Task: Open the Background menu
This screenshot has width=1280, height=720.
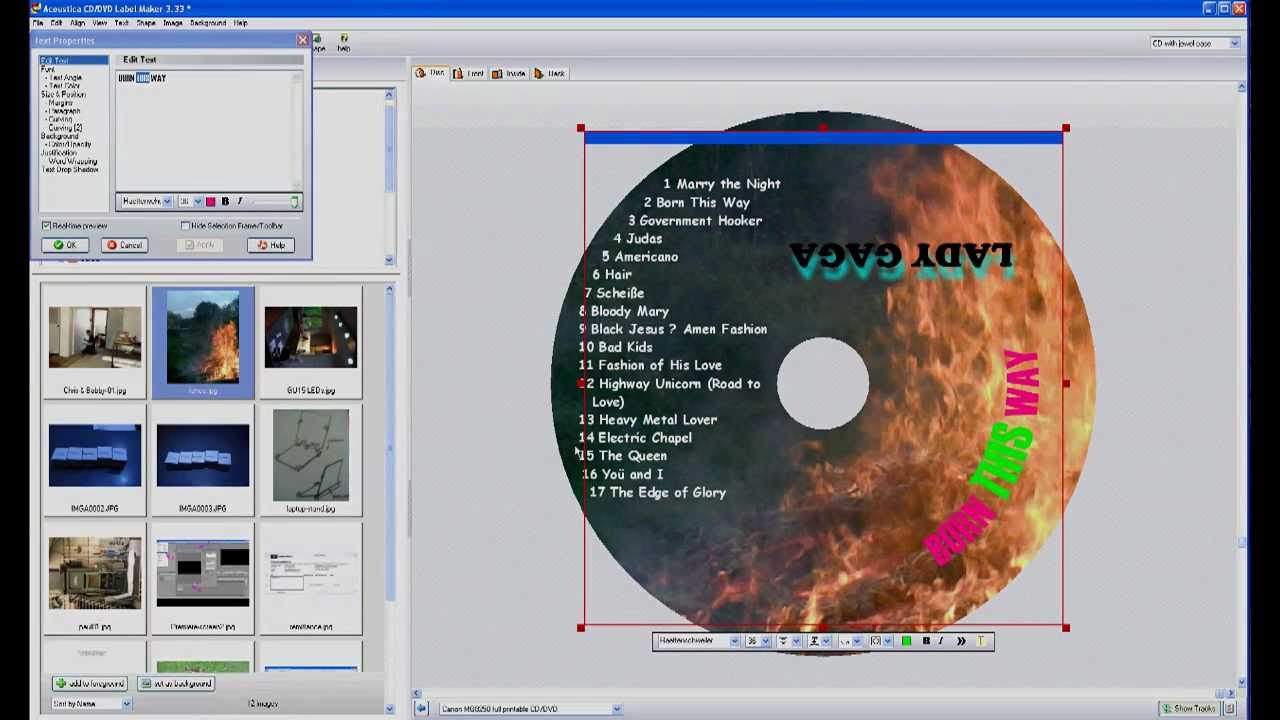Action: click(x=208, y=22)
